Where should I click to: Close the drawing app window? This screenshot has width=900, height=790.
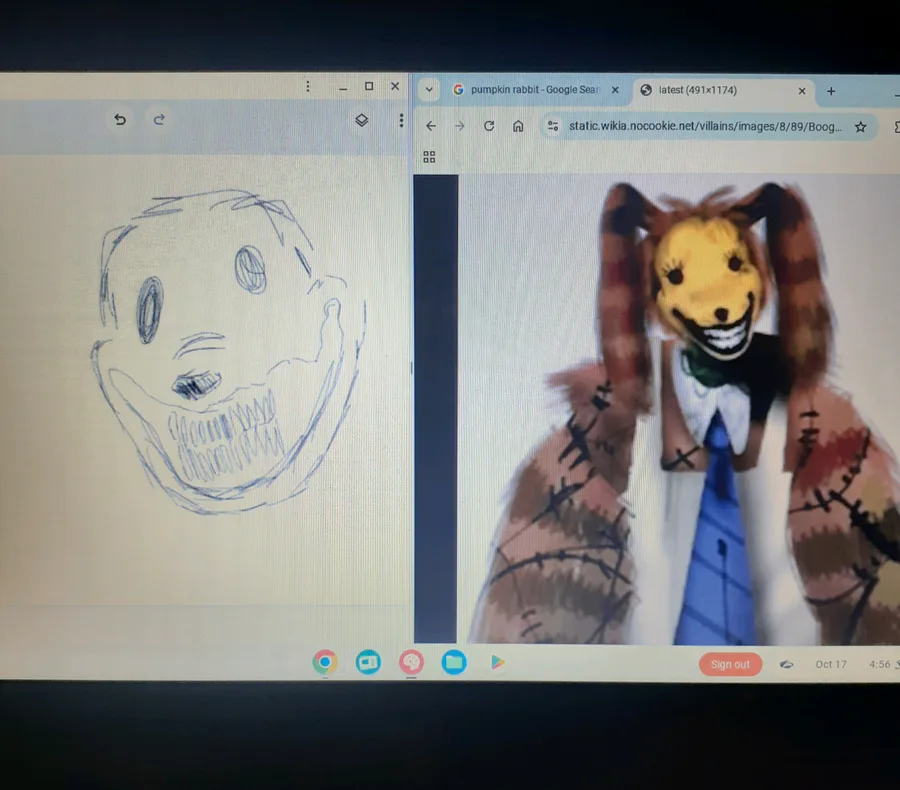[395, 86]
